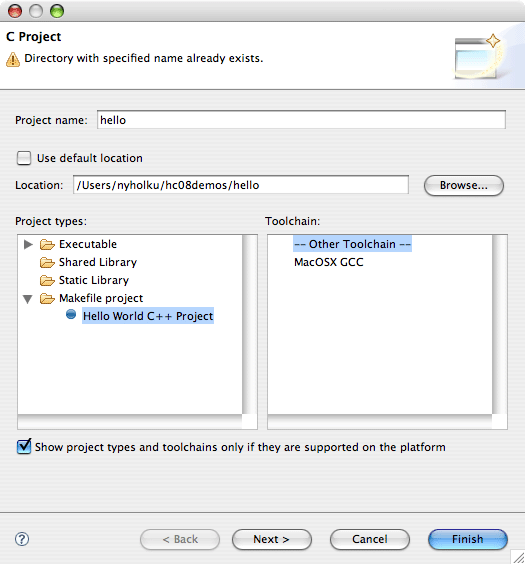Open the help question mark icon

(22, 539)
